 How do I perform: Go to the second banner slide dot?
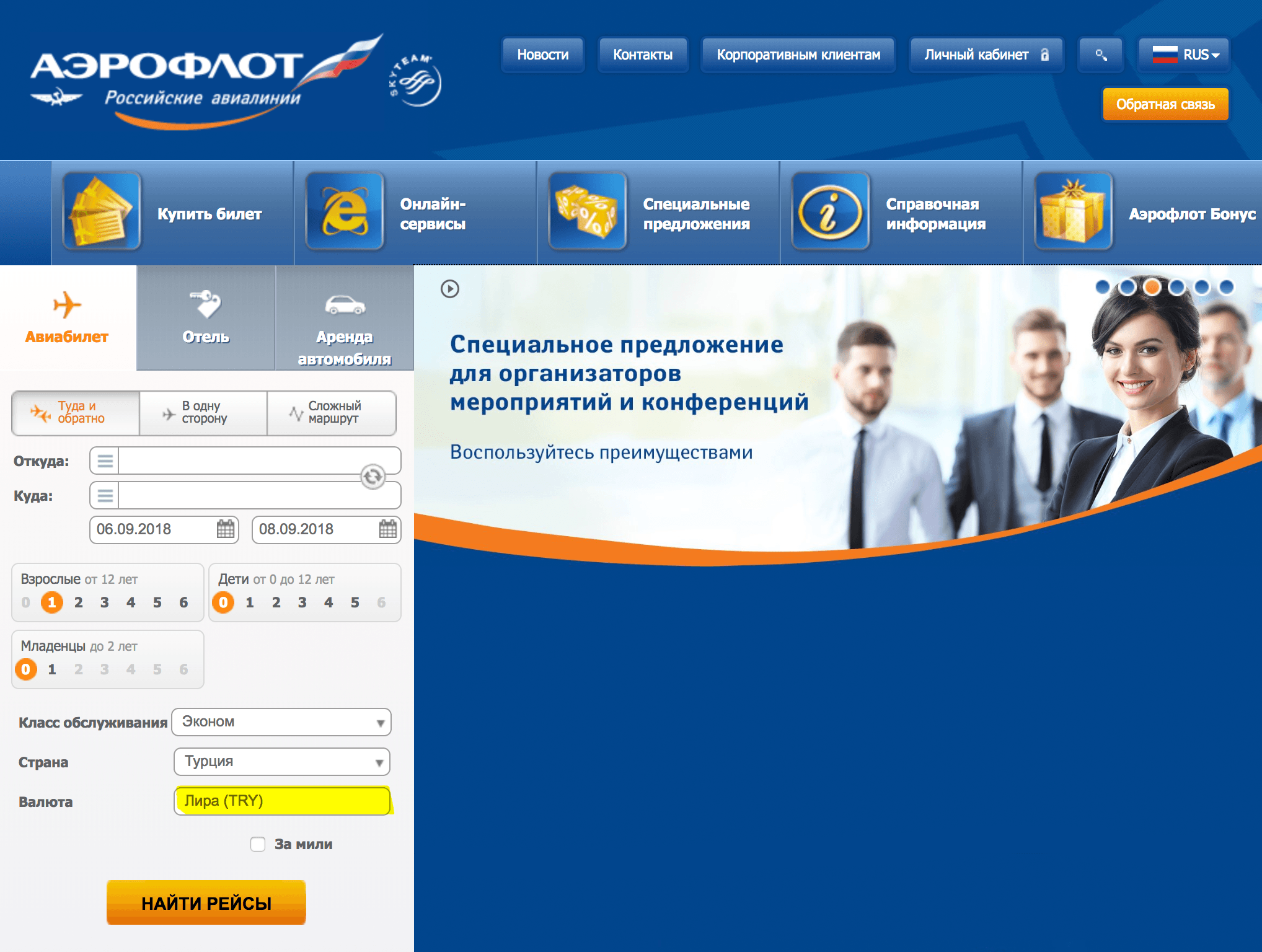[1127, 287]
